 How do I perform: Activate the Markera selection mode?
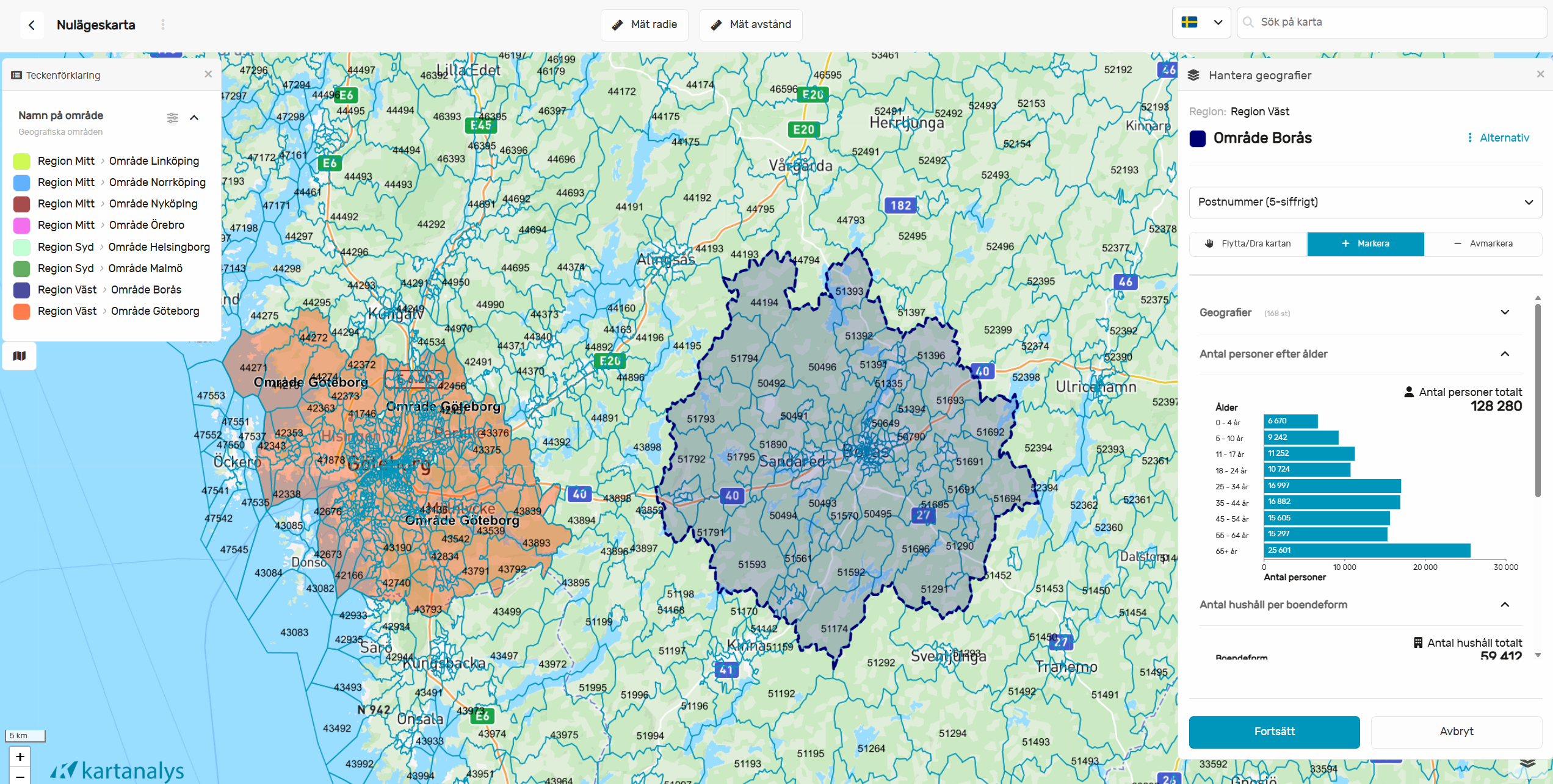(1365, 244)
